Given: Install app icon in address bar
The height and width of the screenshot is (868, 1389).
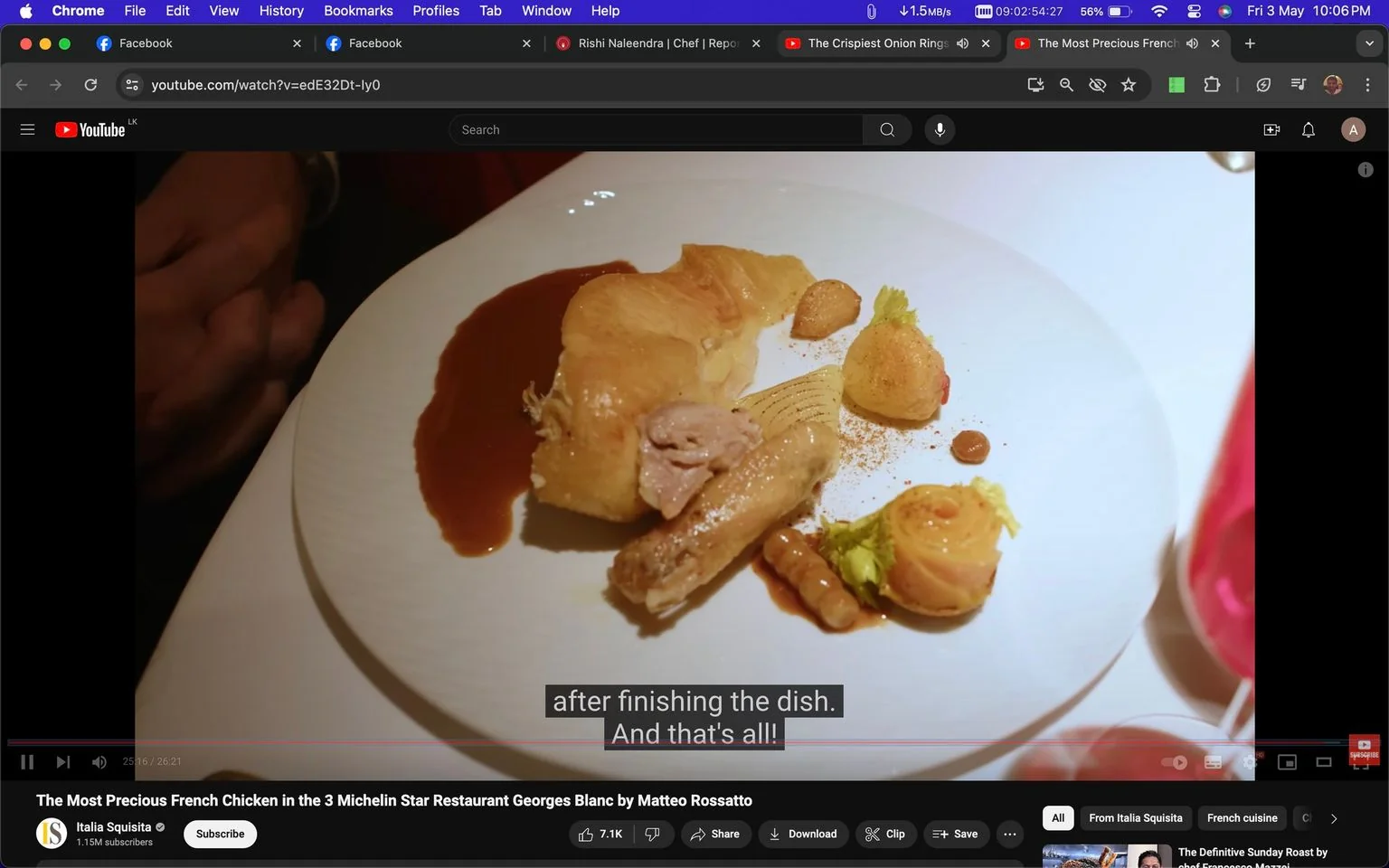Looking at the screenshot, I should pyautogui.click(x=1035, y=84).
